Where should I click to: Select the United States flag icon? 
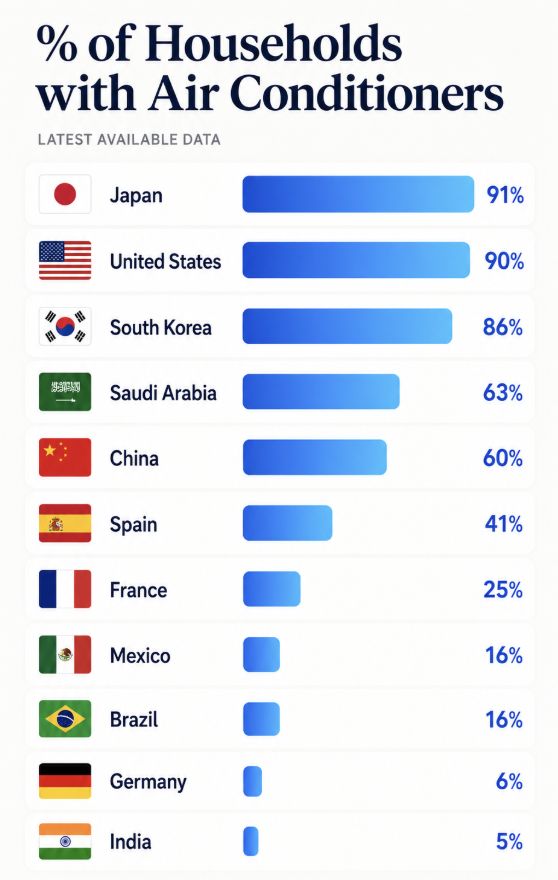tap(65, 260)
